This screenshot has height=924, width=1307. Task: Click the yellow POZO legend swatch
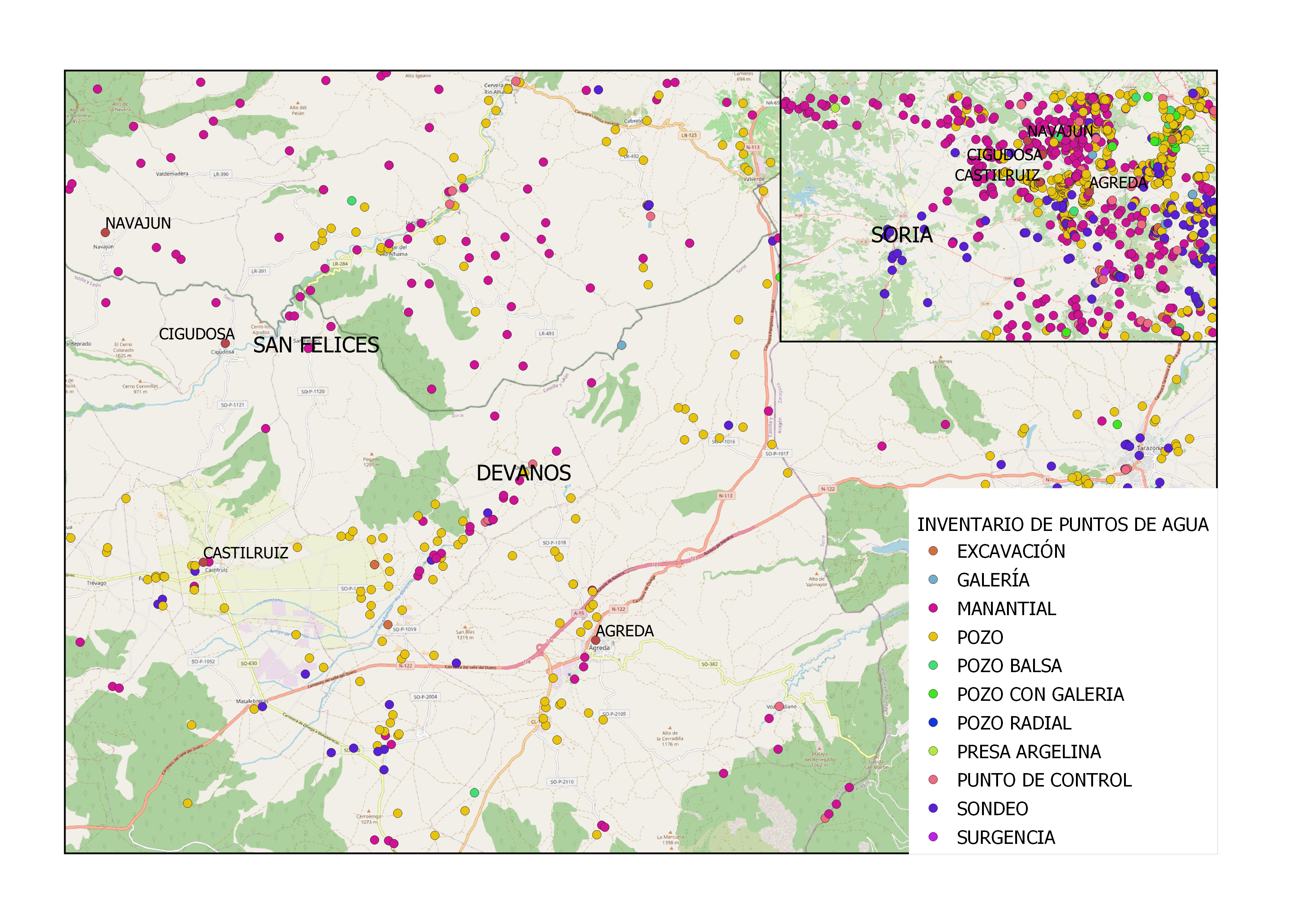[933, 637]
